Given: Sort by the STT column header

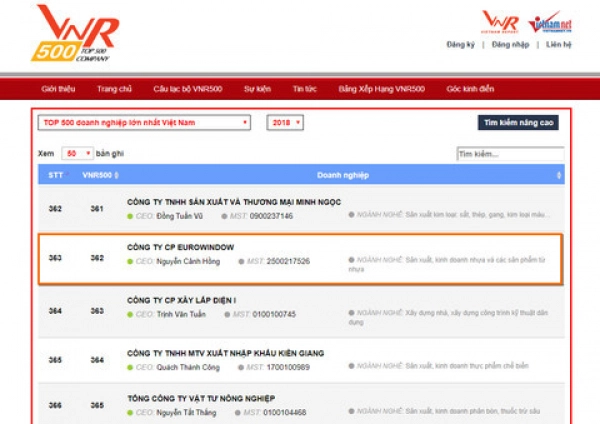Looking at the screenshot, I should coord(57,175).
